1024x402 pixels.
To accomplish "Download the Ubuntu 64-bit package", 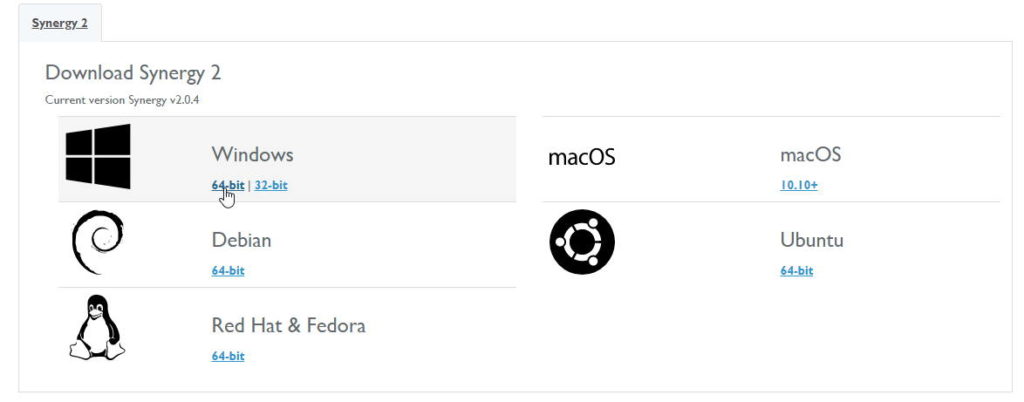I will [797, 270].
